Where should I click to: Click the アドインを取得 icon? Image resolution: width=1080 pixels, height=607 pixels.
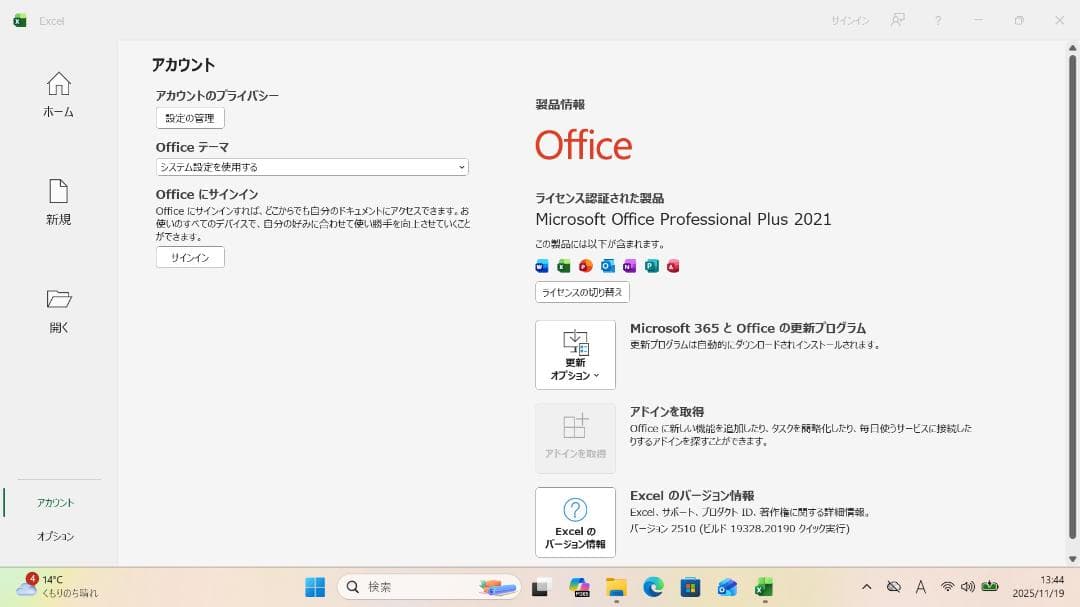click(x=575, y=437)
